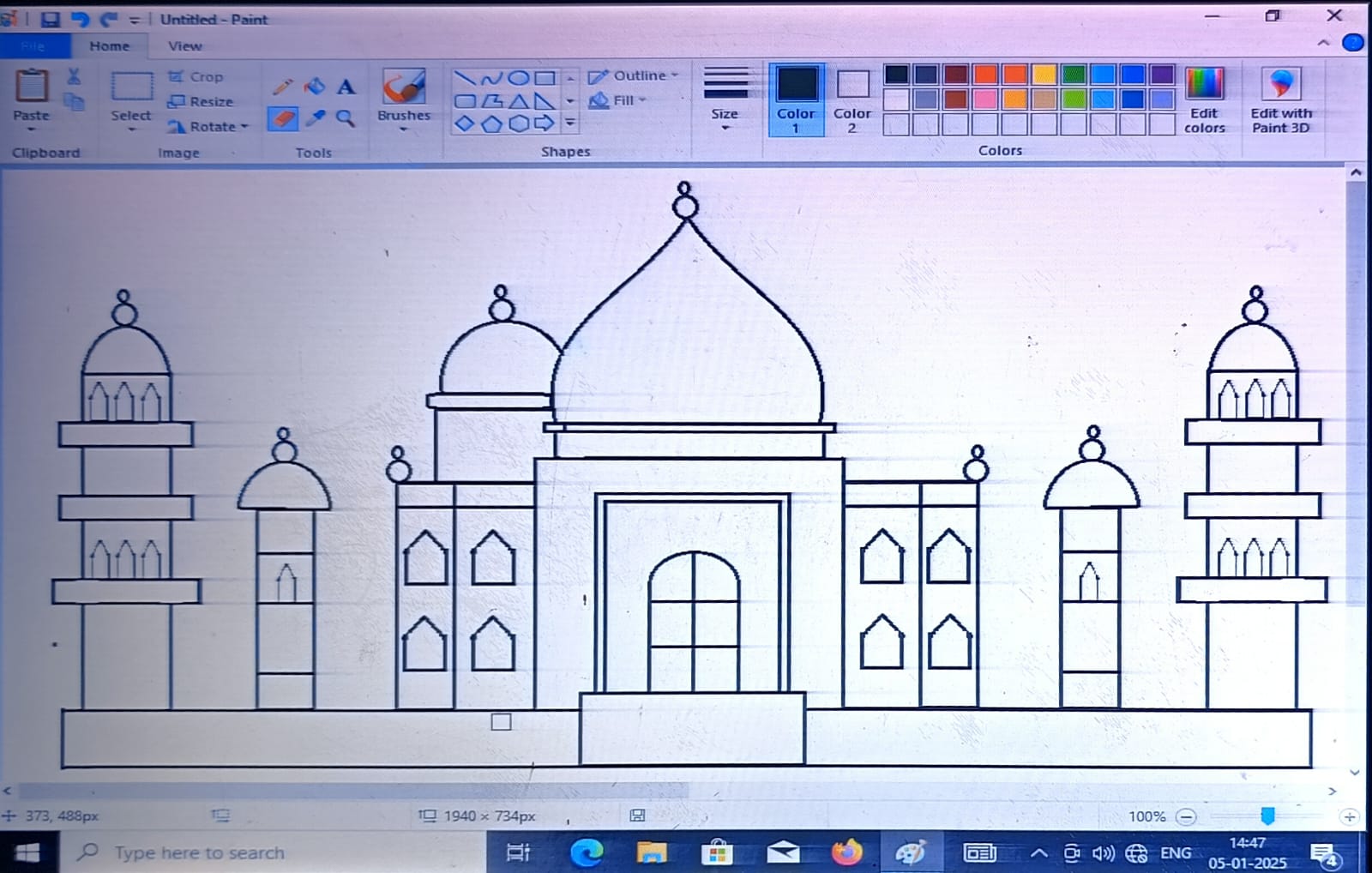Pick the yellow color swatch
Image resolution: width=1372 pixels, height=873 pixels.
click(1044, 75)
